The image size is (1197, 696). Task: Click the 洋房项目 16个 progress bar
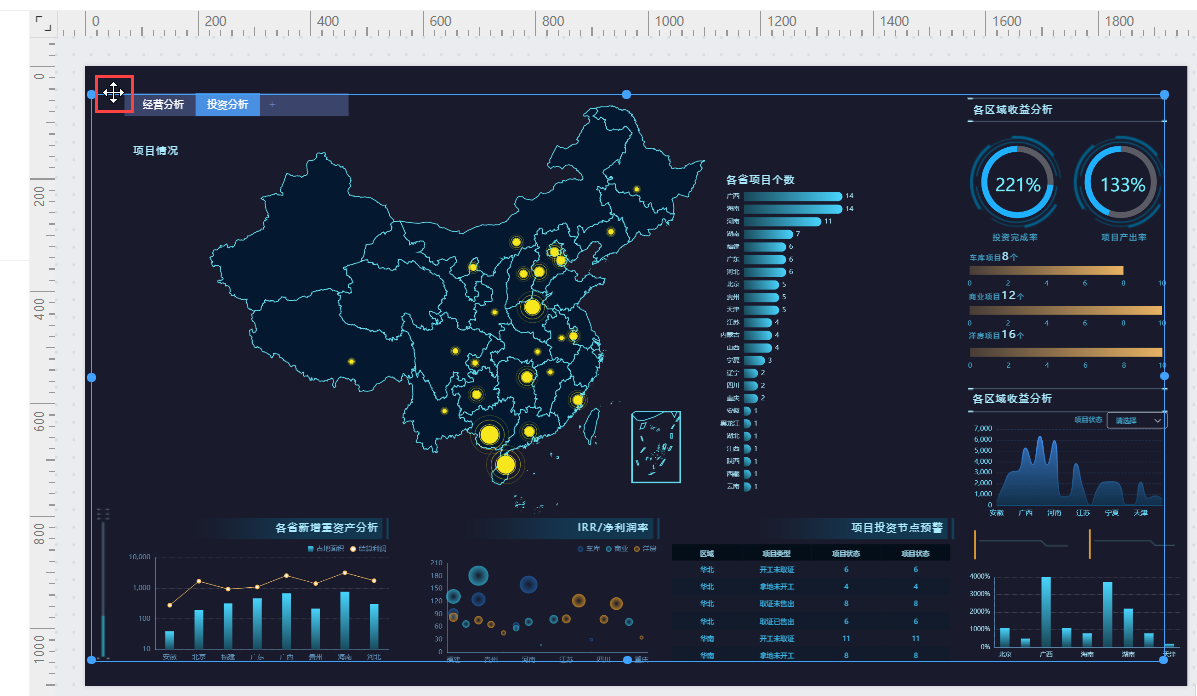[1066, 352]
